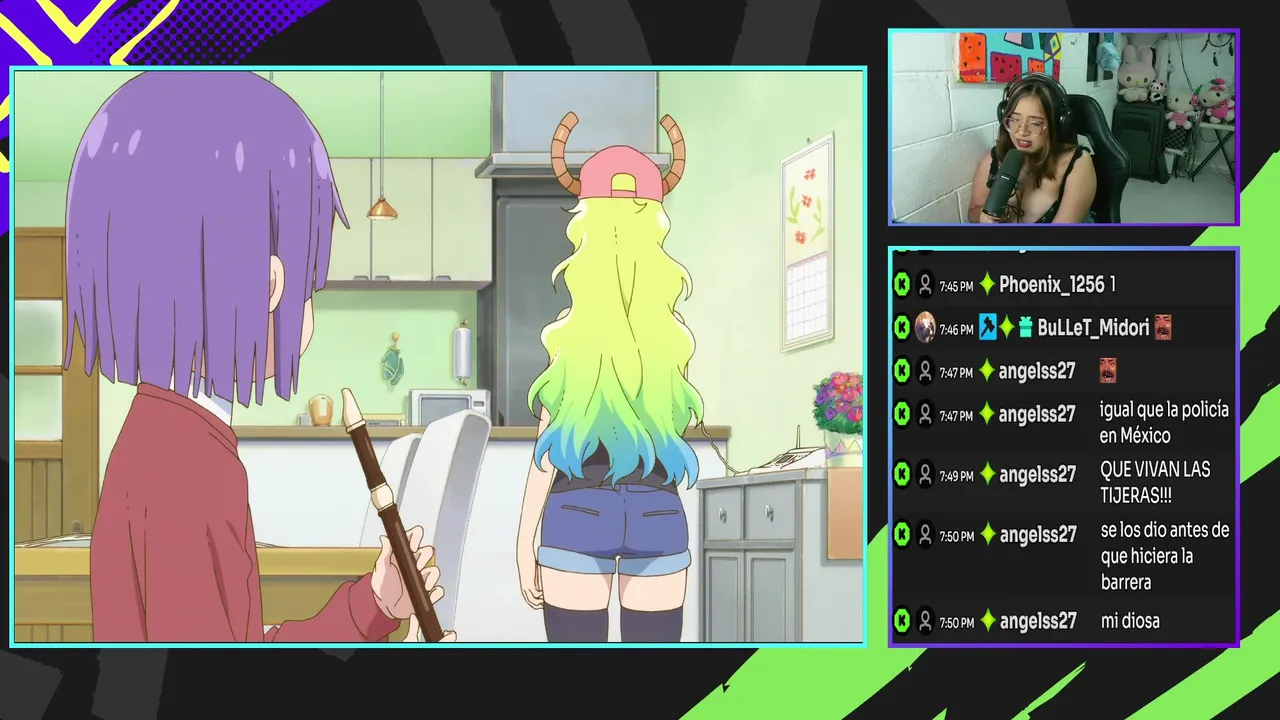Click the avatar icon on the 'igual que la policía' row
Image resolution: width=1280 pixels, height=720 pixels.
click(x=925, y=414)
